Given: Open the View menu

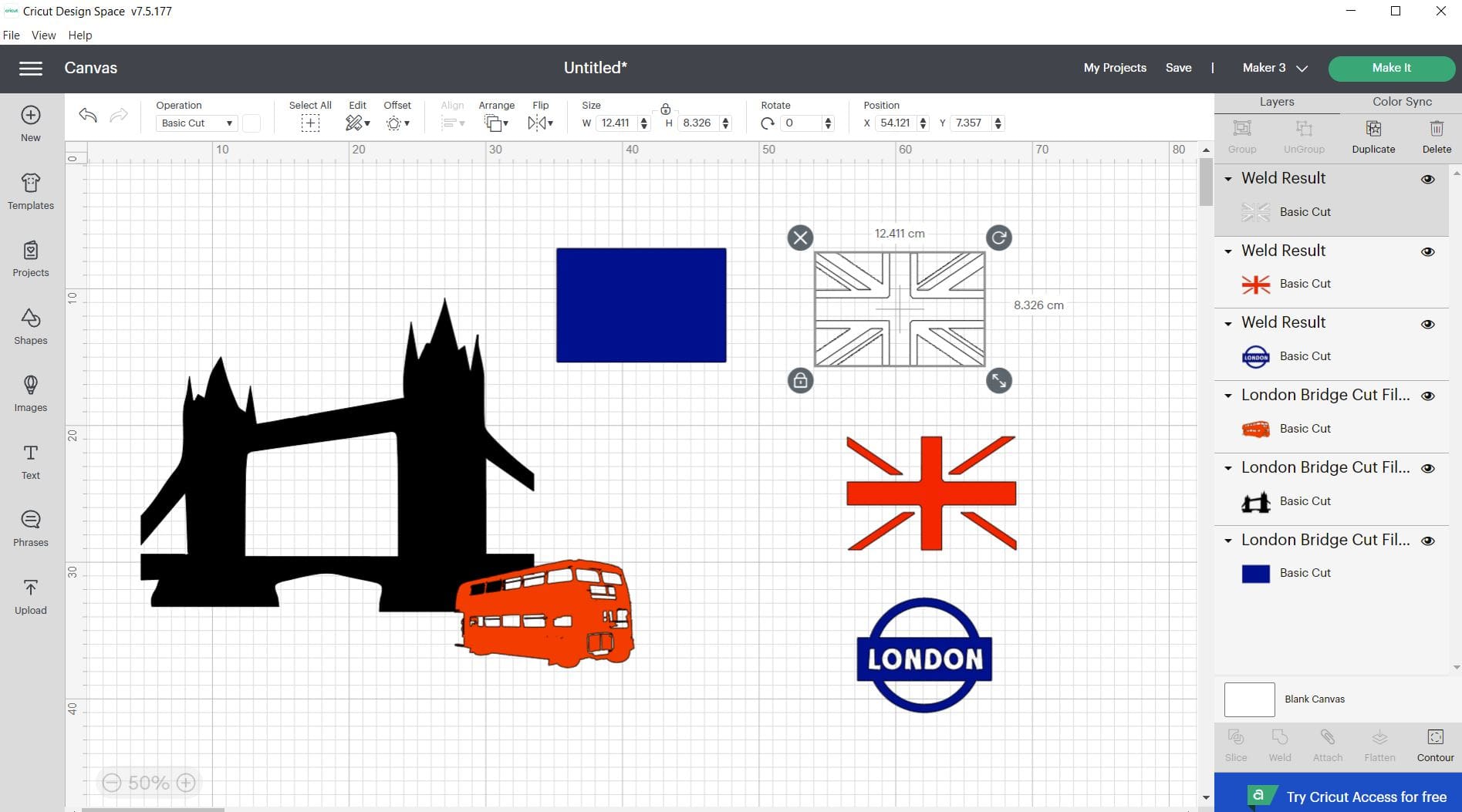Looking at the screenshot, I should 43,35.
